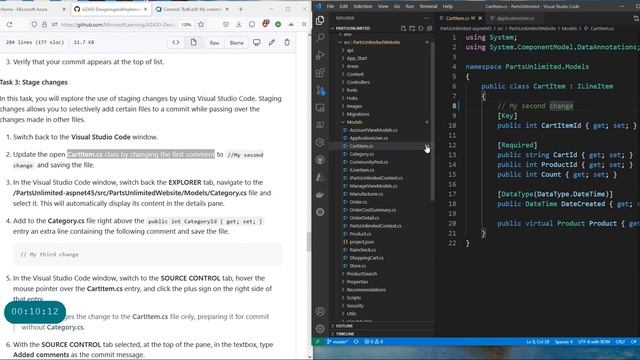Click Spaces: 4 indentation in status bar
Screen dimensions: 640x360
click(x=564, y=342)
